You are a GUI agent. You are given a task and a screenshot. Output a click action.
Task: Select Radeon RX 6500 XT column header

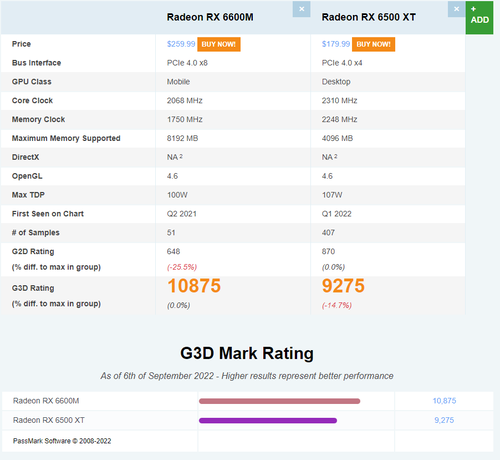369,17
